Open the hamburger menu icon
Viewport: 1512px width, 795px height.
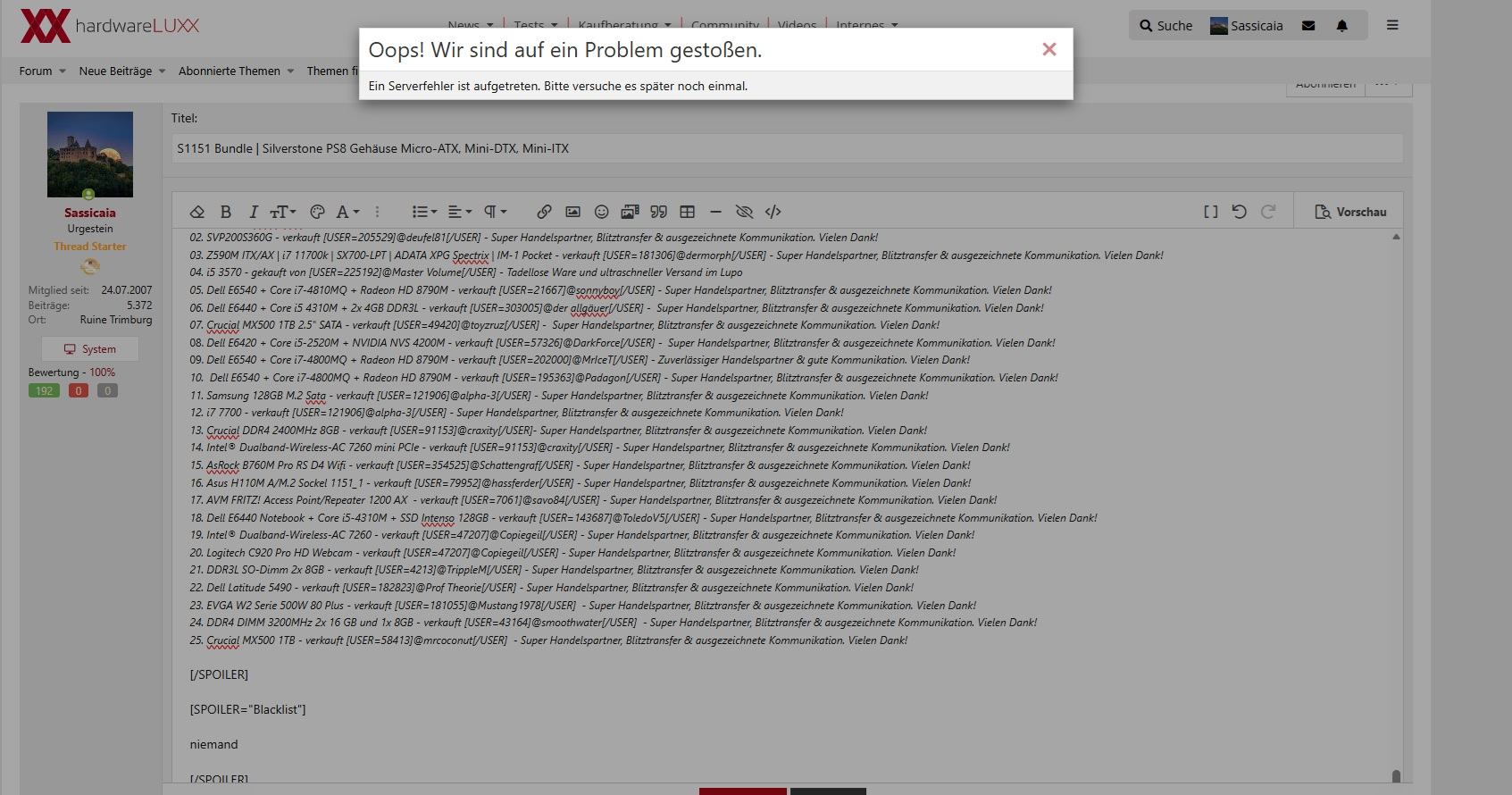click(x=1391, y=25)
